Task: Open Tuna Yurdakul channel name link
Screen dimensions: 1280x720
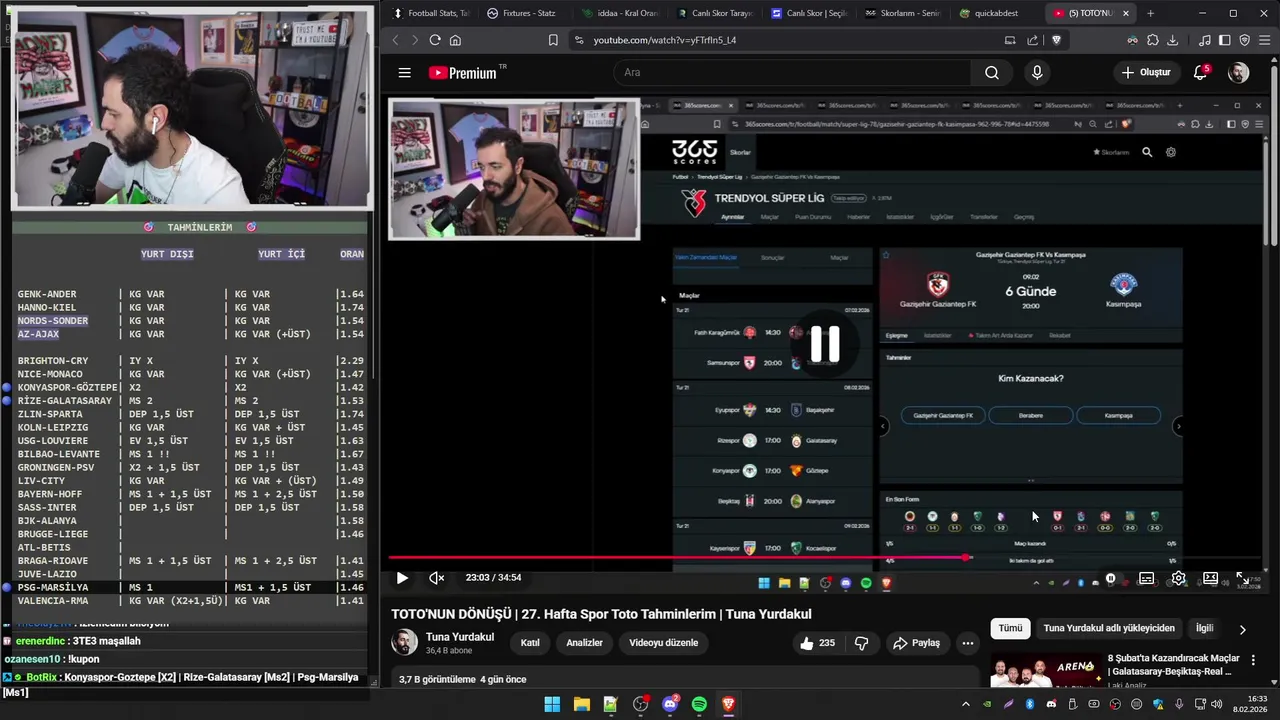Action: 460,637
